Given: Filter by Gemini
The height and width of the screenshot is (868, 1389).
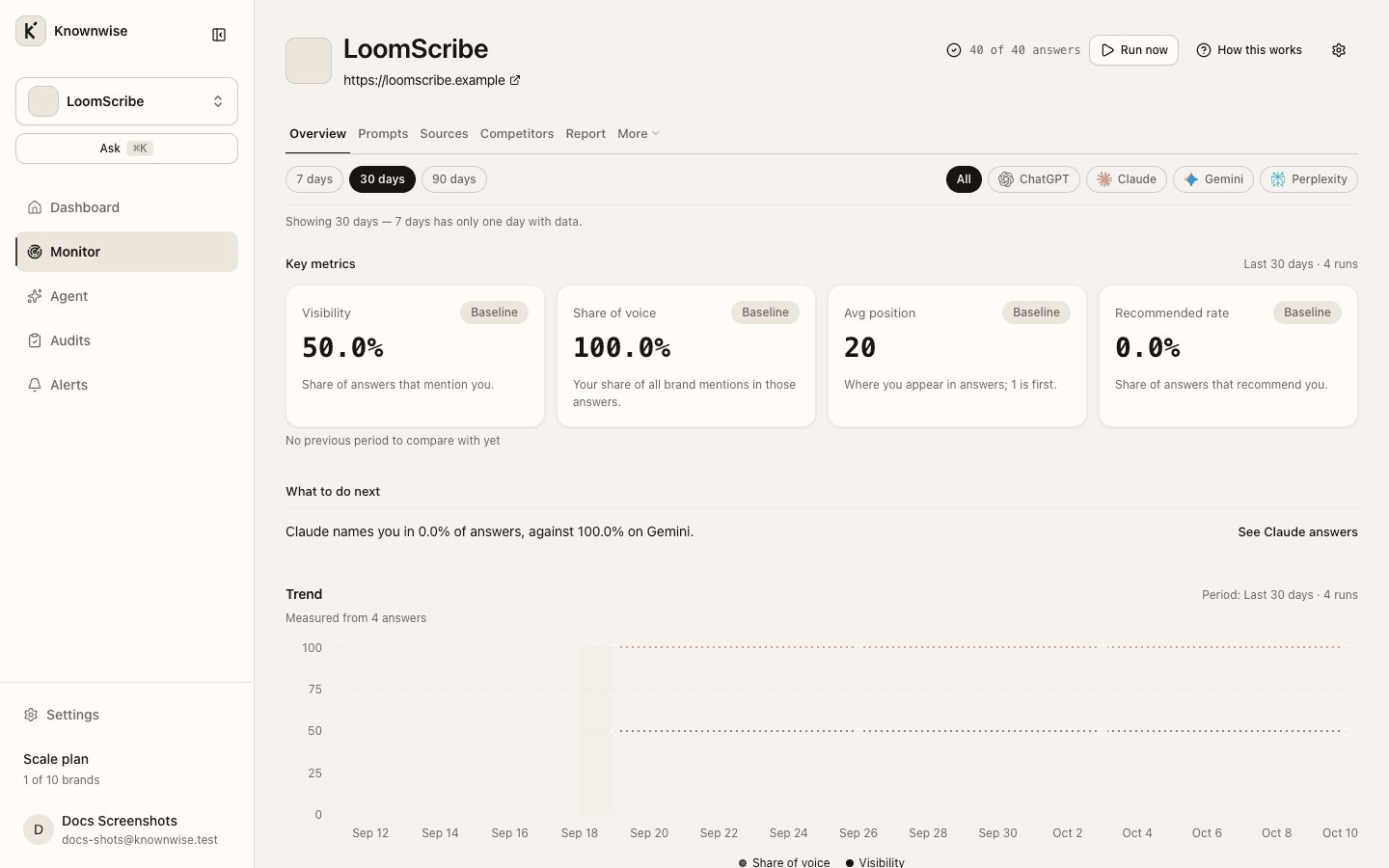Looking at the screenshot, I should (1213, 179).
